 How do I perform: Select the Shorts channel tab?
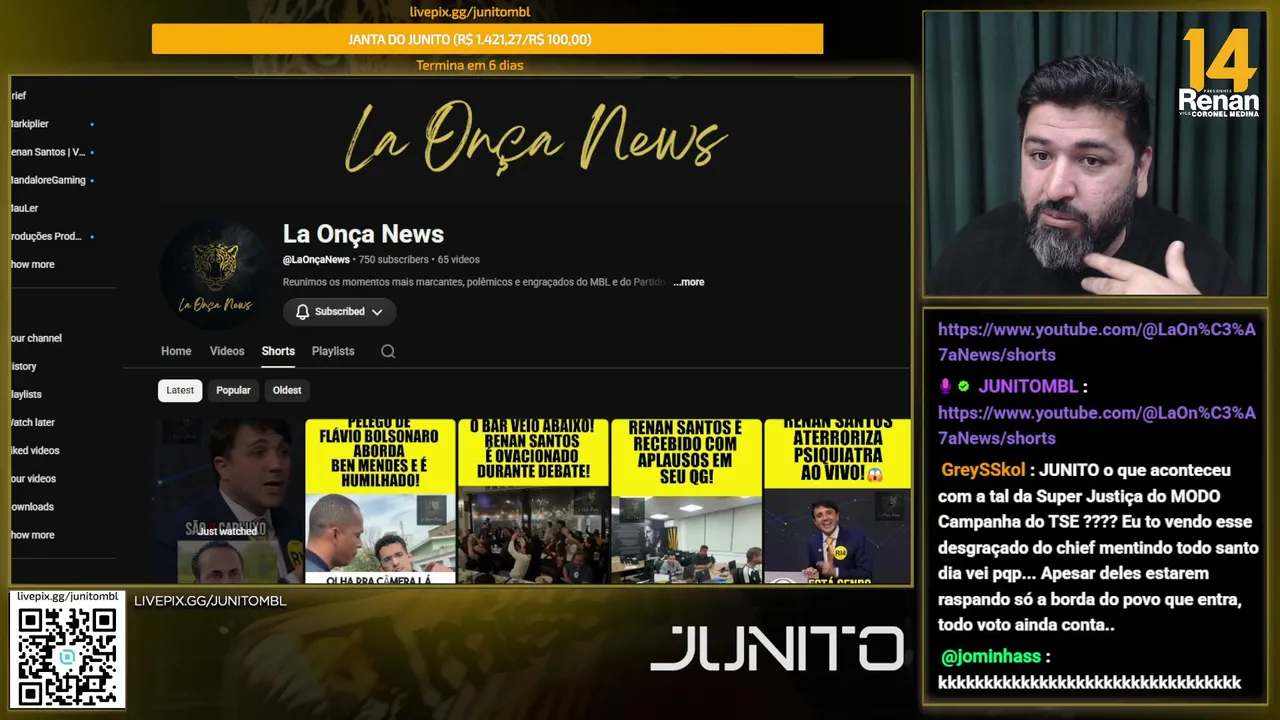pos(278,351)
